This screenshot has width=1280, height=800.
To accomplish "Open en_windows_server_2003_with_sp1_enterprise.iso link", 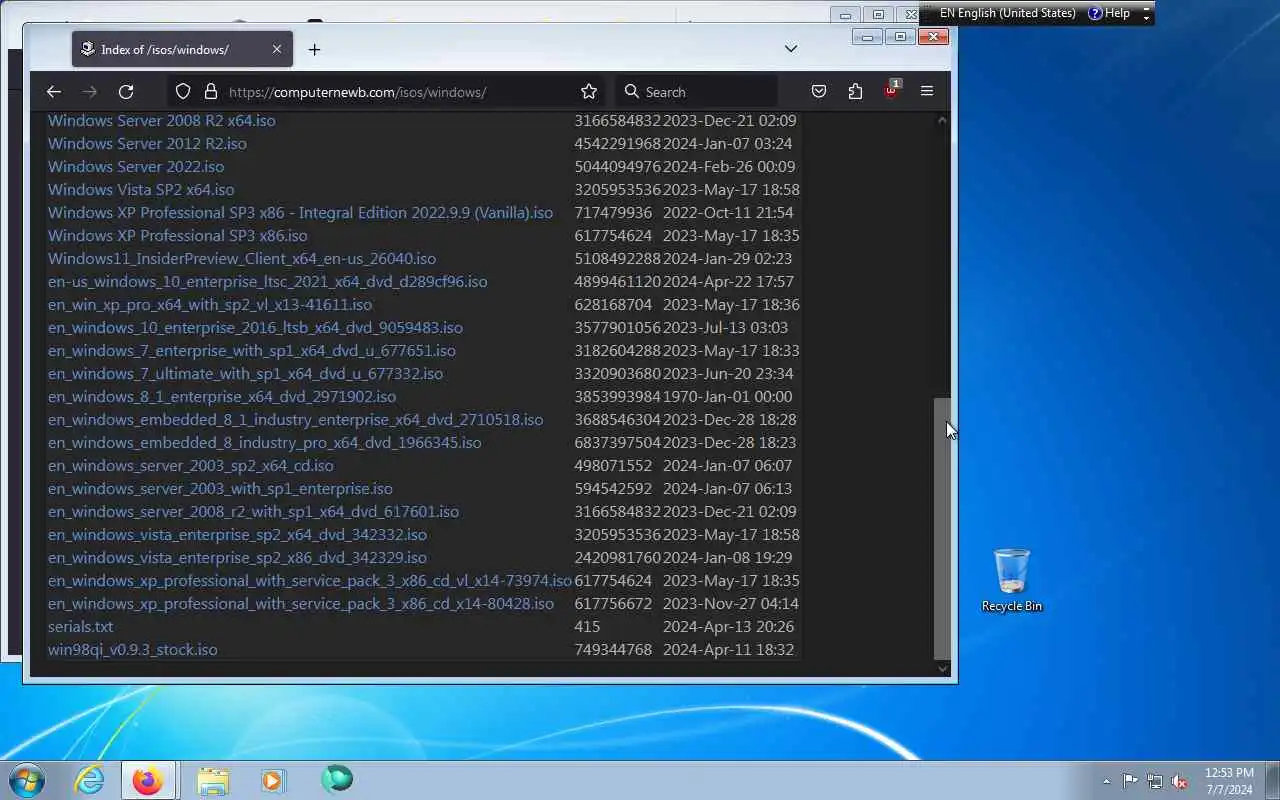I will tap(220, 488).
